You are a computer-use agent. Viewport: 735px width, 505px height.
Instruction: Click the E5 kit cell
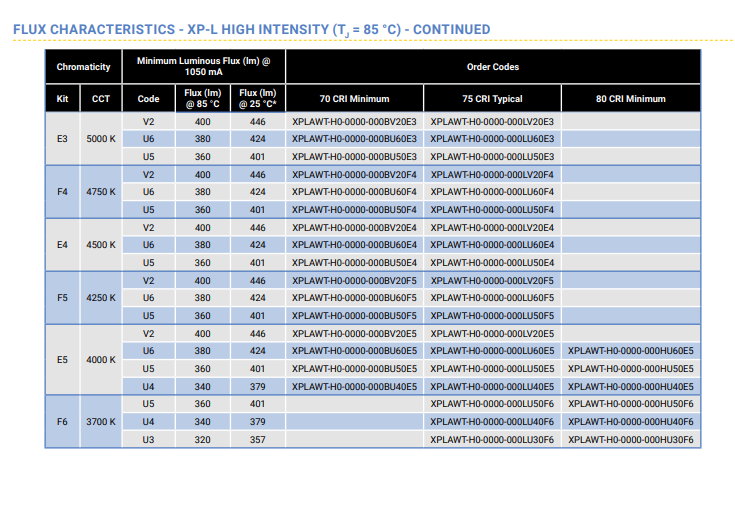[62, 360]
